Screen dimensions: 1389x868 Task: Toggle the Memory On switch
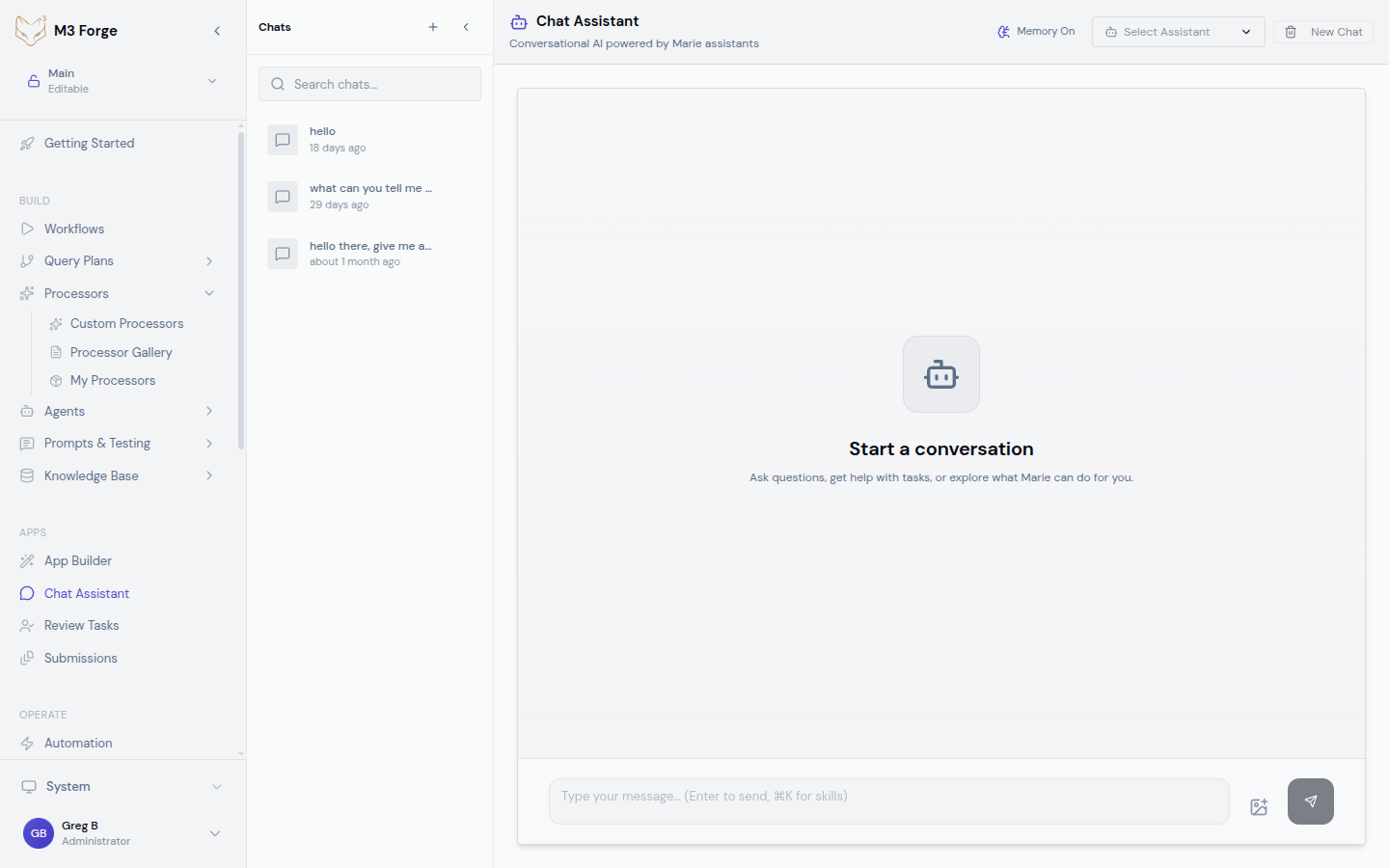[1036, 32]
